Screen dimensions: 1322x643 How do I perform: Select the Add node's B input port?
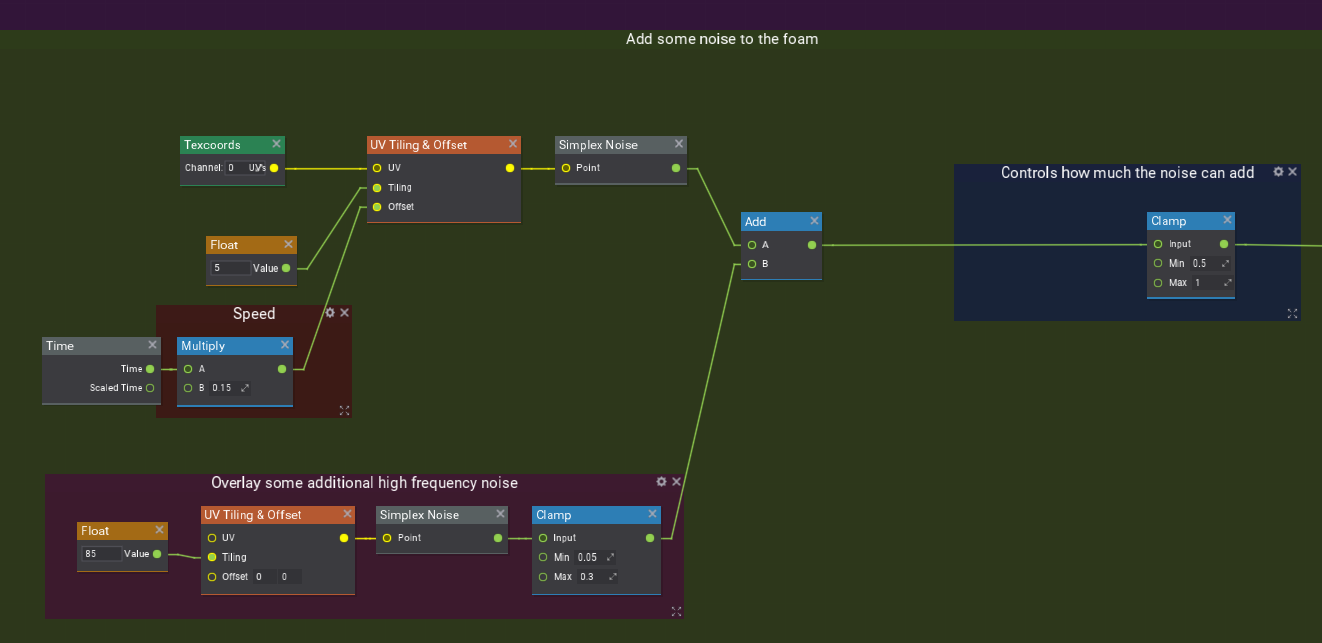[751, 264]
